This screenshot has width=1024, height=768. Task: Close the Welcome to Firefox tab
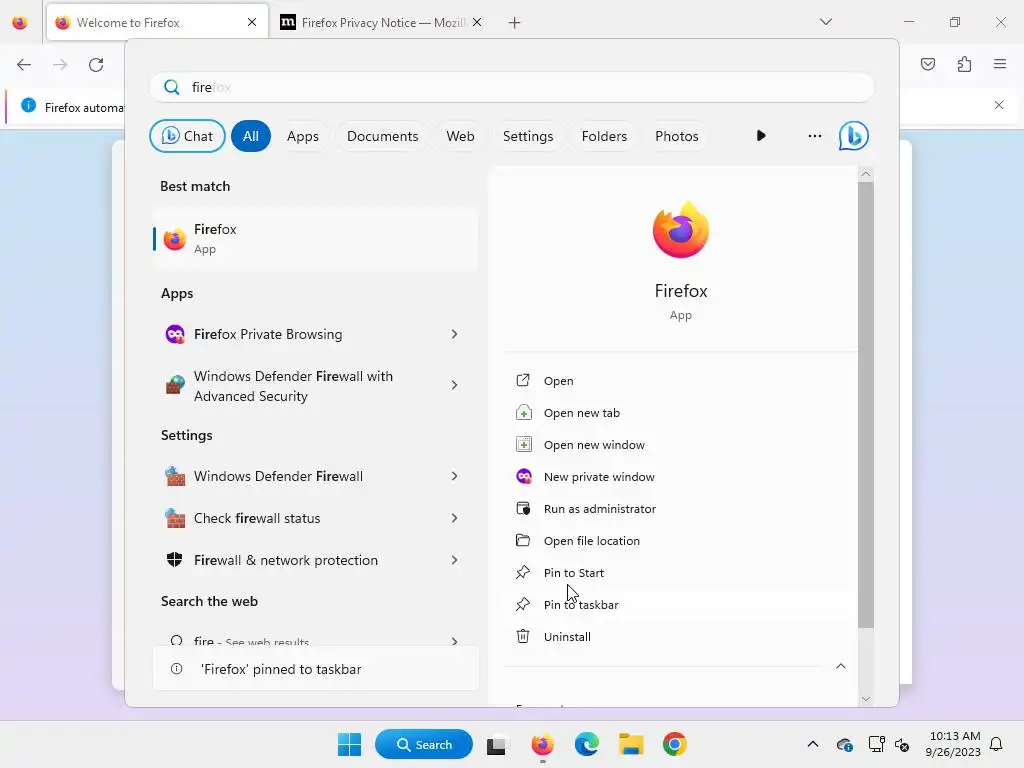(x=252, y=22)
